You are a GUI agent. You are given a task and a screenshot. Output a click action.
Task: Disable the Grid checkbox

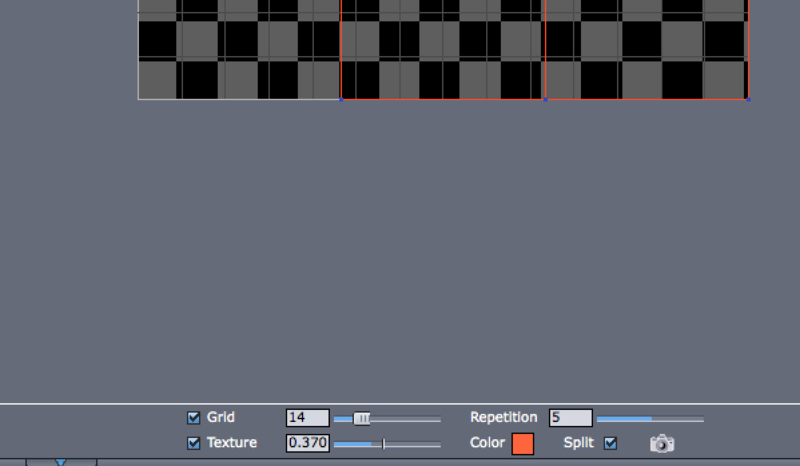coord(193,418)
